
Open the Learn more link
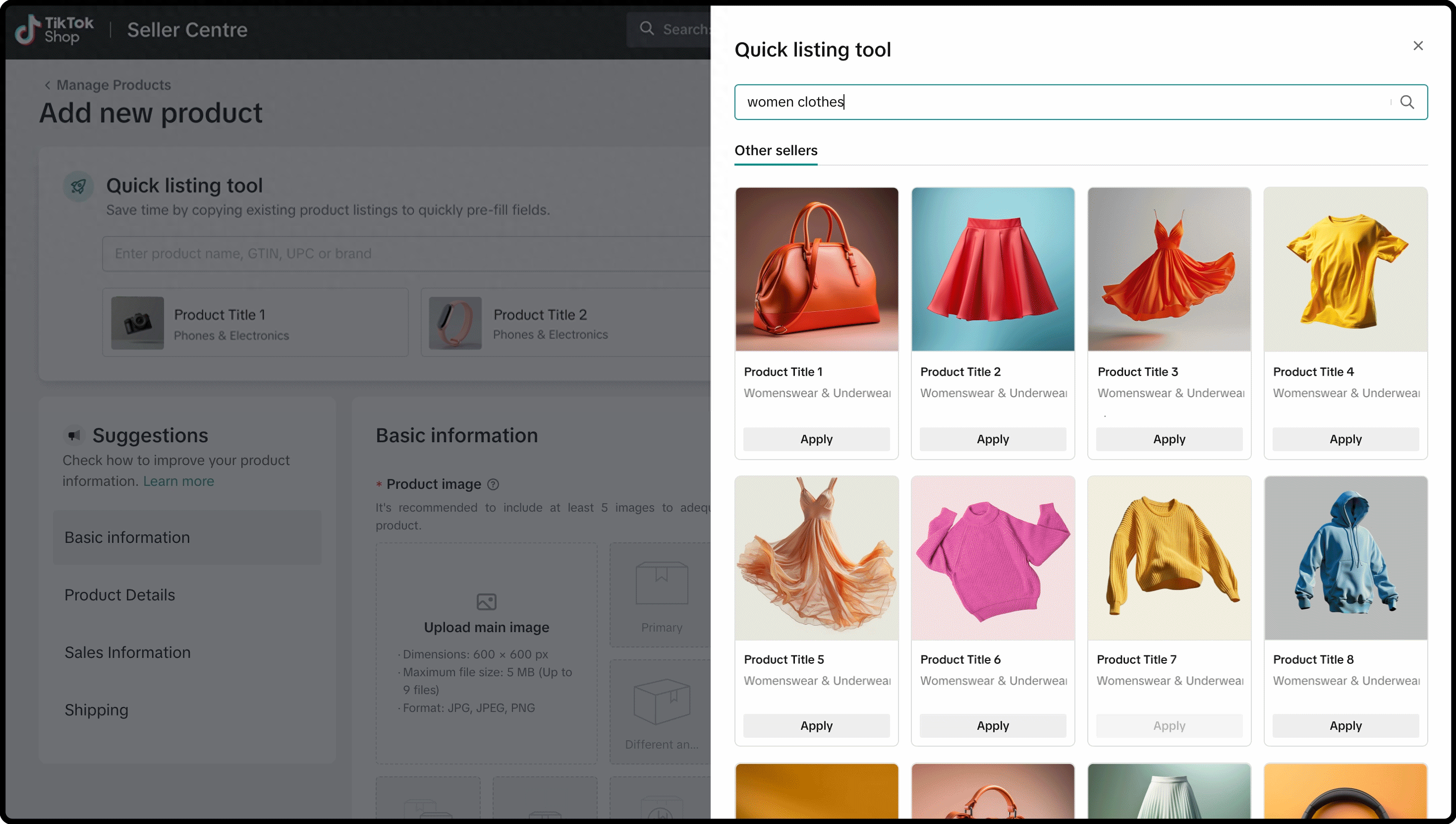point(178,481)
